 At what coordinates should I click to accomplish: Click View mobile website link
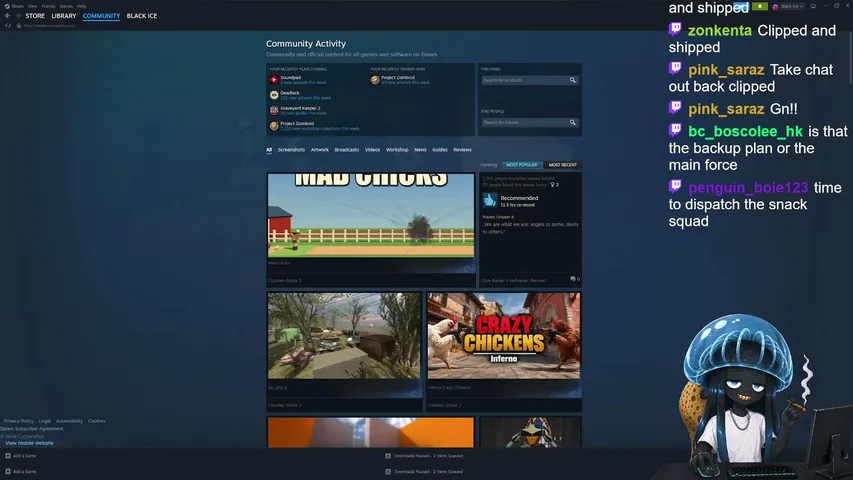click(29, 443)
